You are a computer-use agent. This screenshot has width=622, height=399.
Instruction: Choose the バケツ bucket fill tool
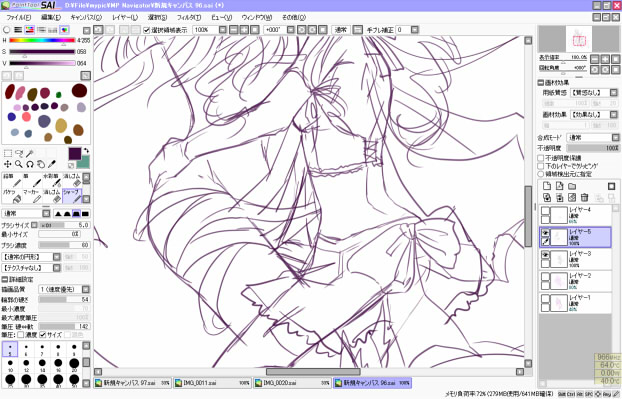point(12,196)
